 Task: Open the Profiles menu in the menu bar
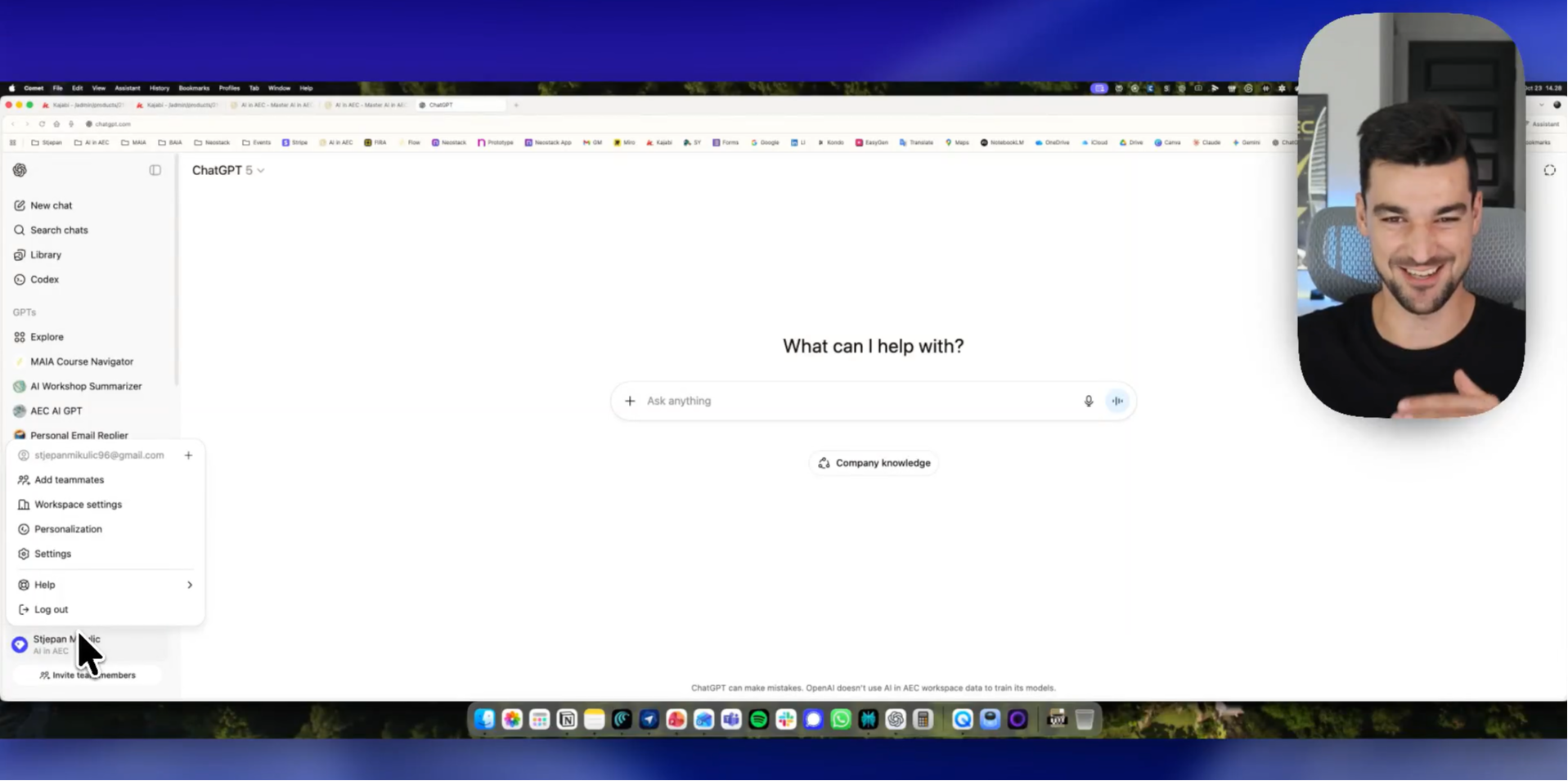click(229, 88)
